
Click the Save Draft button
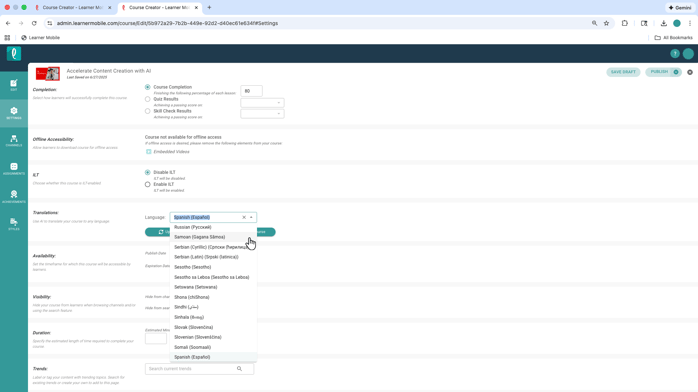pos(623,72)
